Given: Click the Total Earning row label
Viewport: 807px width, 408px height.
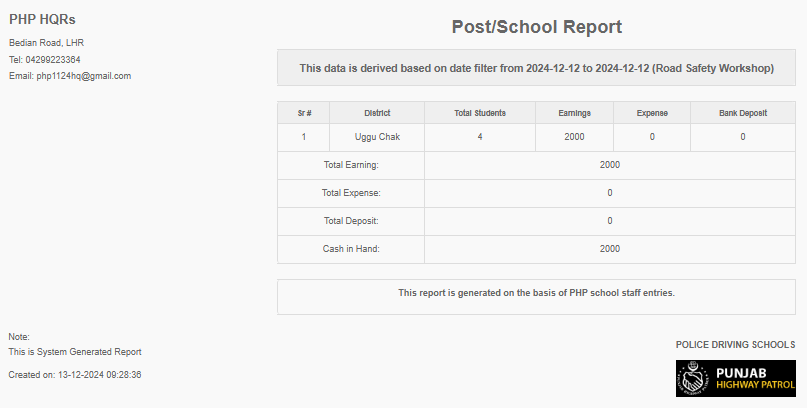Looking at the screenshot, I should click(x=351, y=165).
